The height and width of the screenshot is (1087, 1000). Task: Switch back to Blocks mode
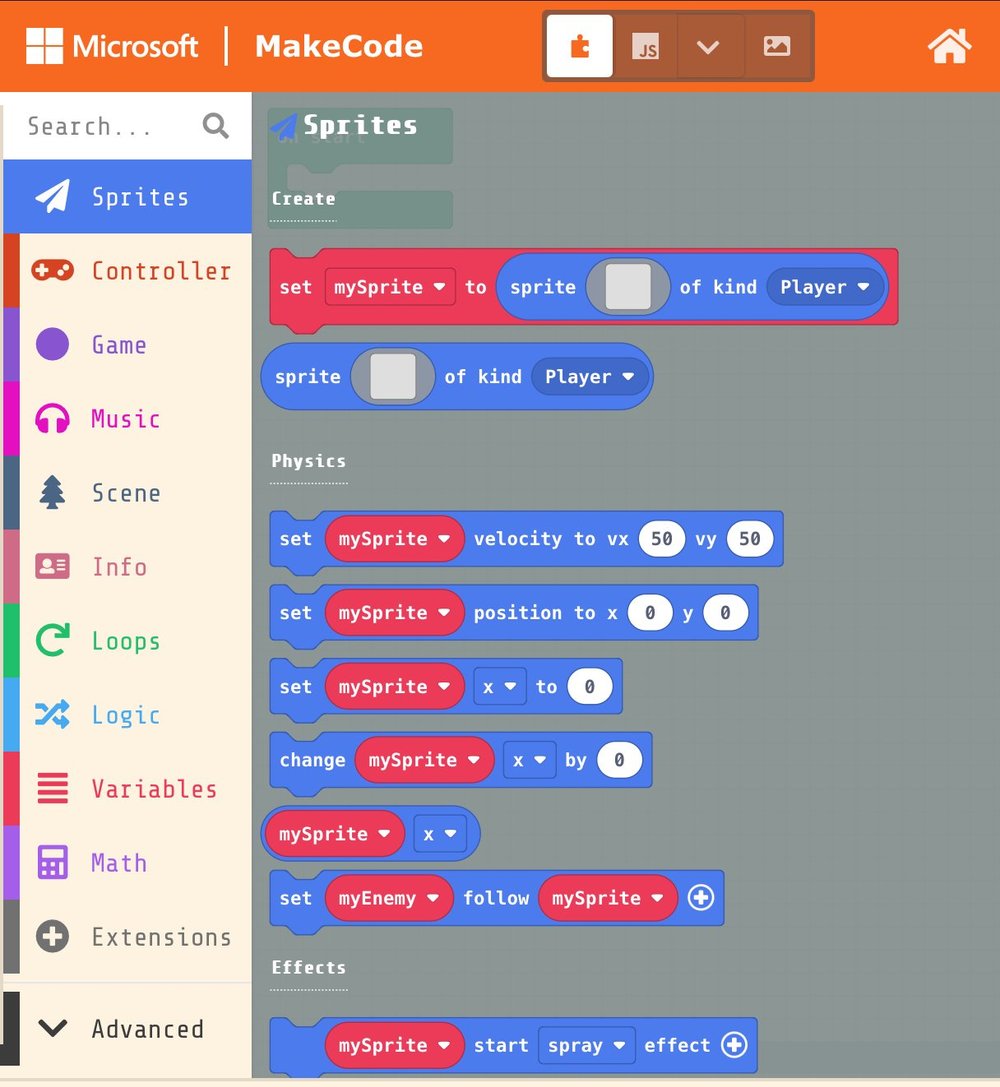[x=580, y=45]
